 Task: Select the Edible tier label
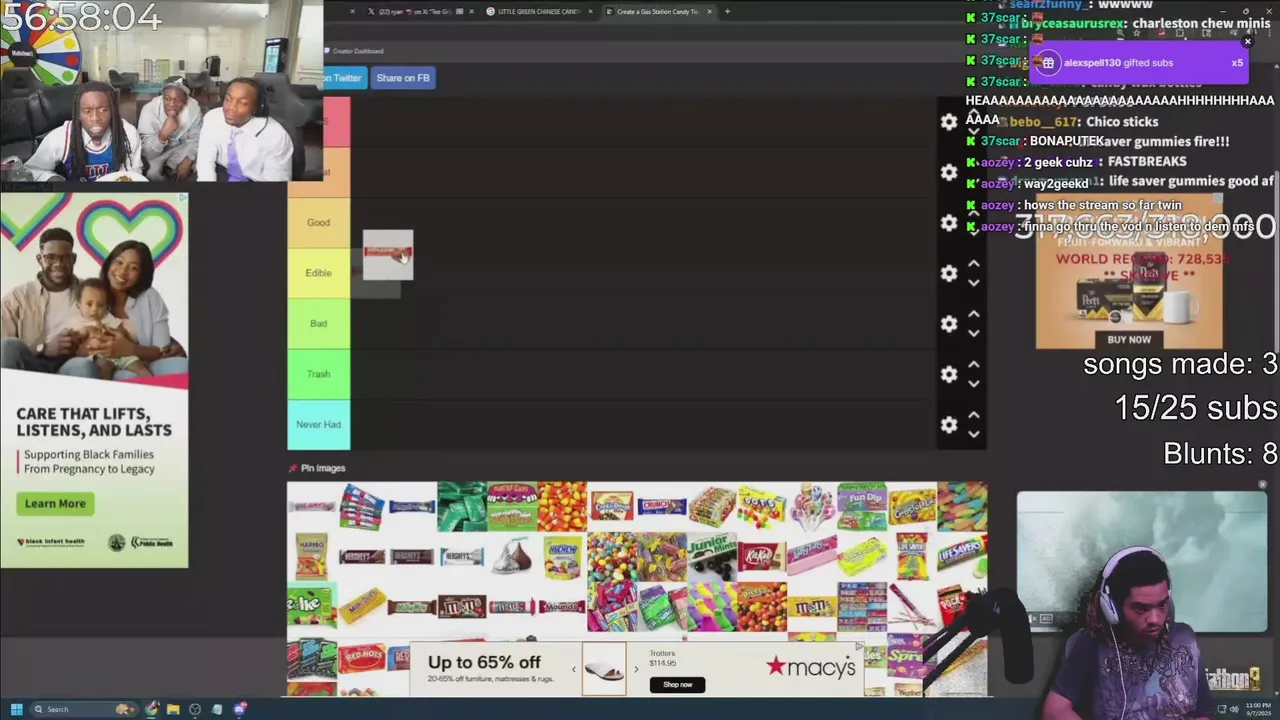coord(318,273)
